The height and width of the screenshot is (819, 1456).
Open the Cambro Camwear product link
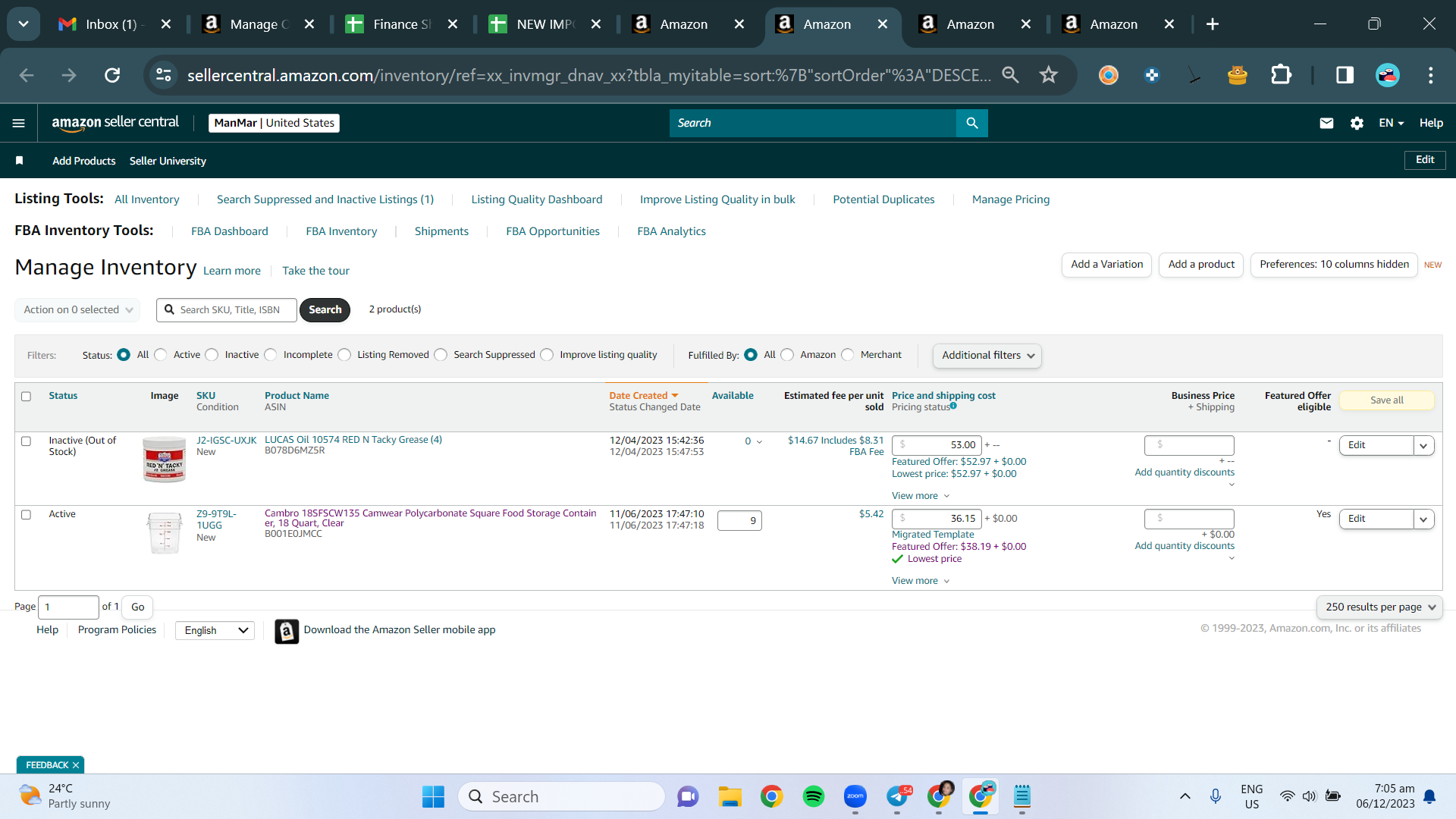coord(431,518)
